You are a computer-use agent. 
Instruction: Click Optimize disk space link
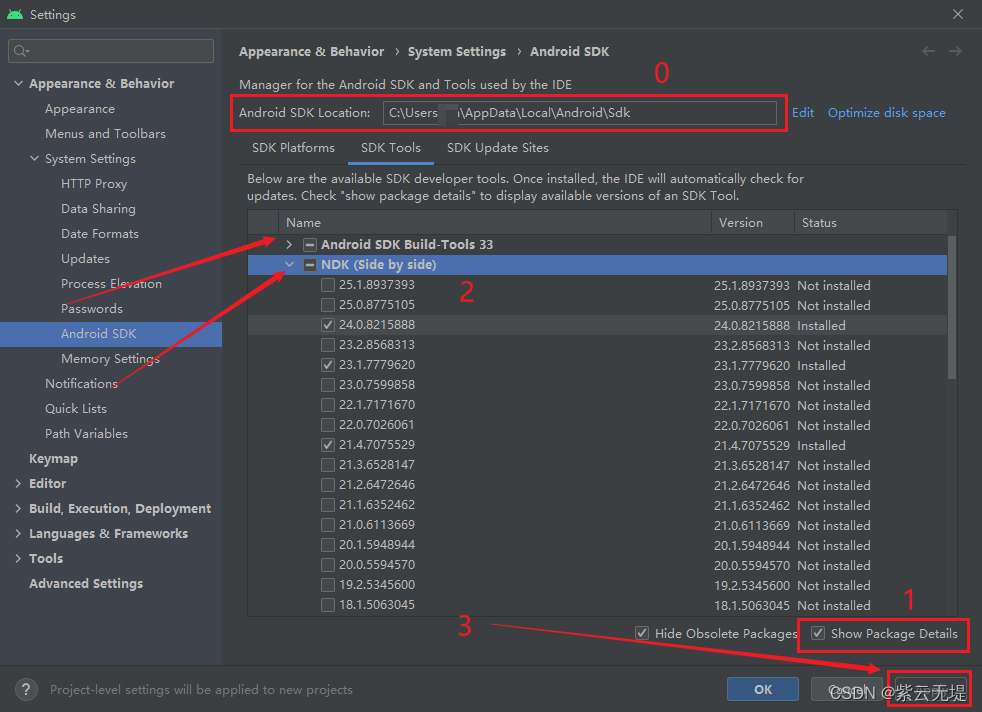[x=887, y=113]
